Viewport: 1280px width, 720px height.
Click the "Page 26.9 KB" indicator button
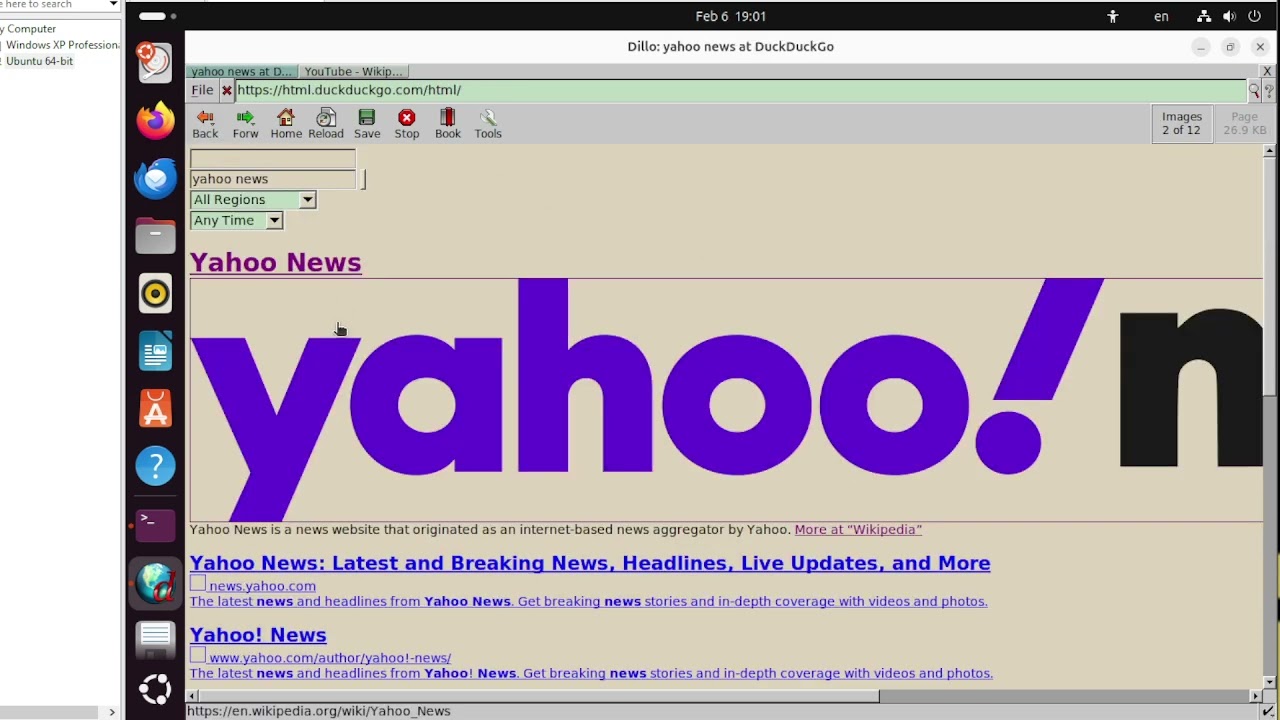(1244, 123)
